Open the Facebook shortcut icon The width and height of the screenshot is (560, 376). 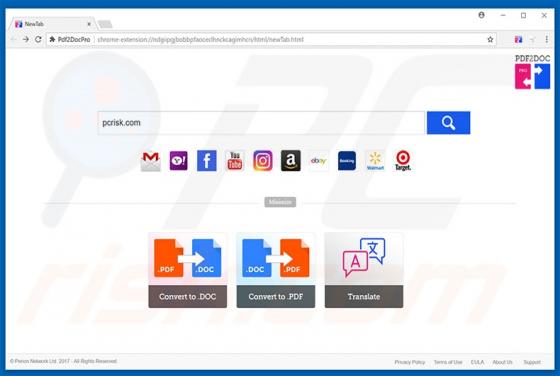tap(207, 161)
